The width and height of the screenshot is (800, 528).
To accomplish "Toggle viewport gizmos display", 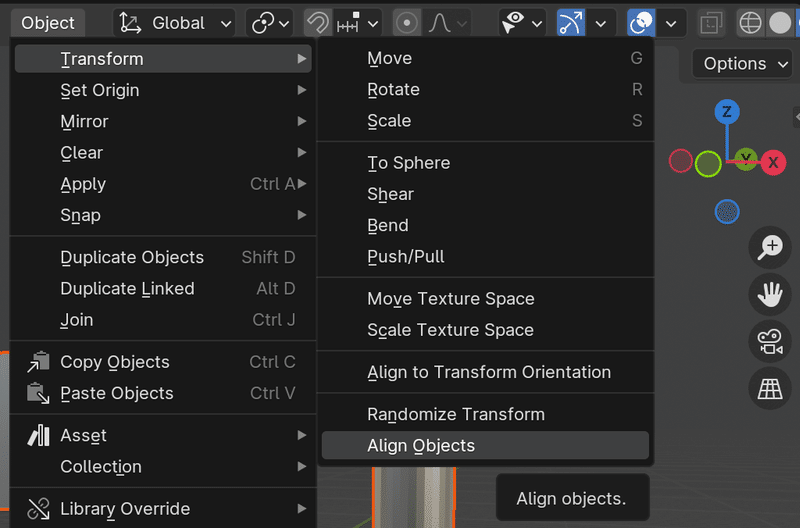I will [x=571, y=22].
